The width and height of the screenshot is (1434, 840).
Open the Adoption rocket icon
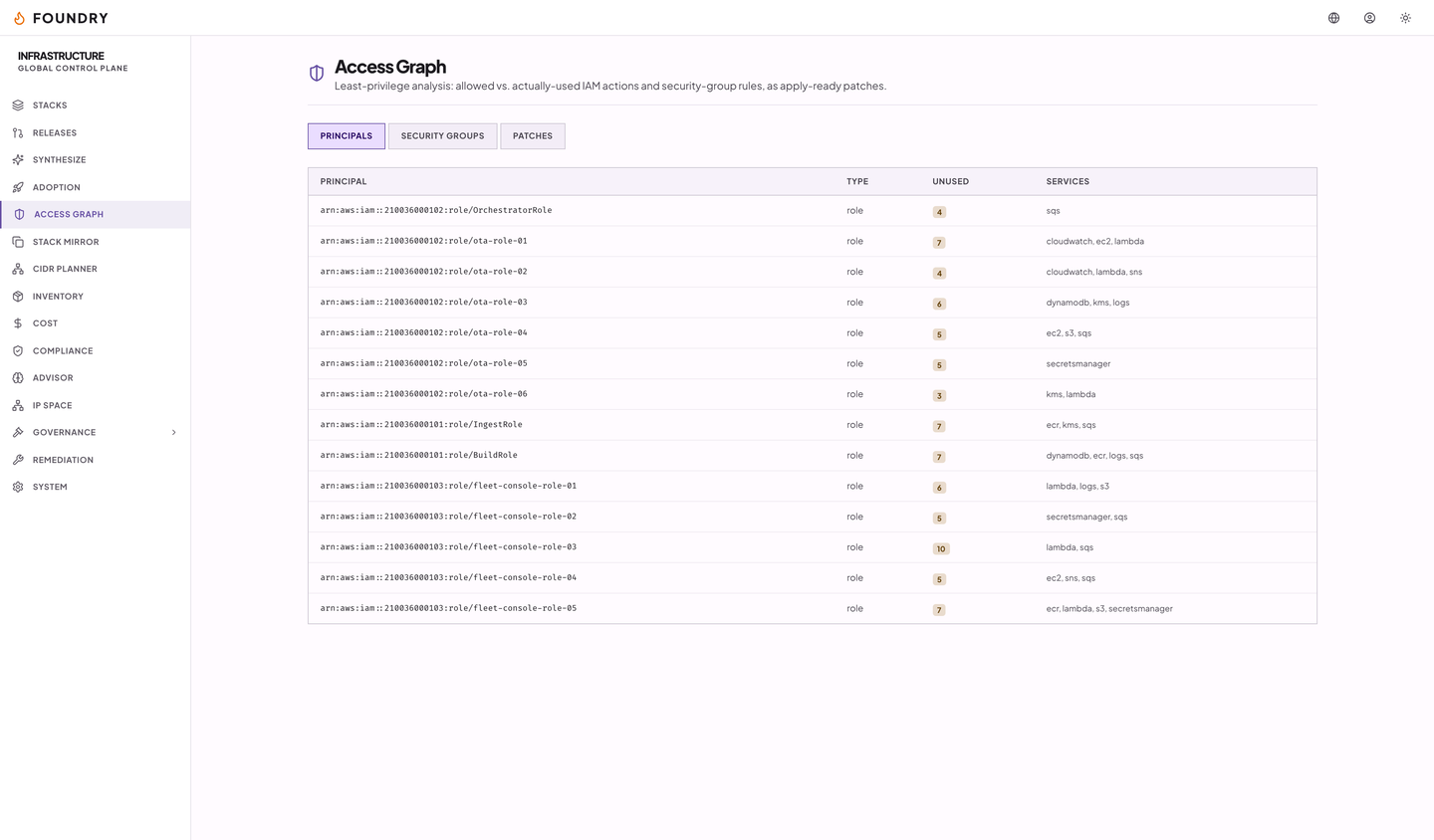[18, 187]
